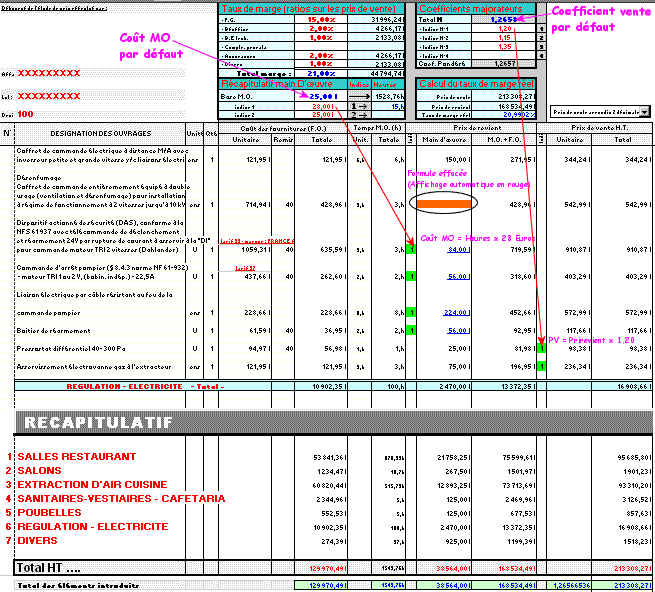Select the Total M coefficient 1,2650 cell
The image size is (655, 592).
pos(503,19)
